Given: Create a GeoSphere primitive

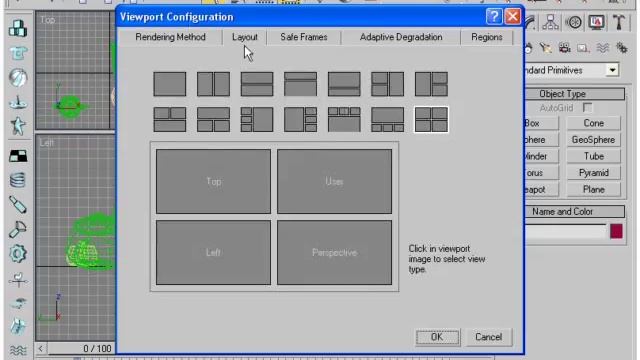Looking at the screenshot, I should tap(593, 140).
